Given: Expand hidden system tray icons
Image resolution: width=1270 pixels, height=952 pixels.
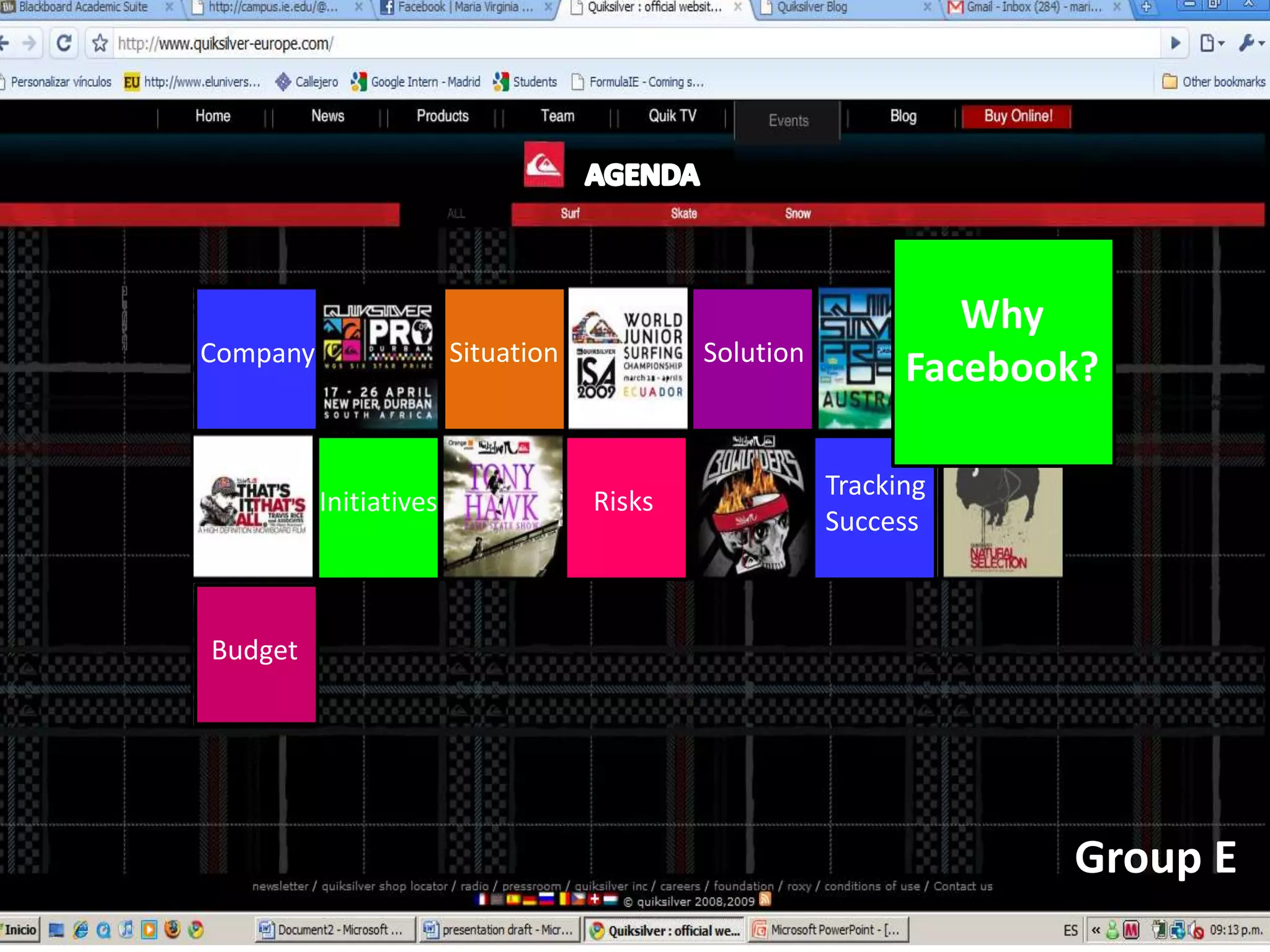Looking at the screenshot, I should (x=1096, y=930).
